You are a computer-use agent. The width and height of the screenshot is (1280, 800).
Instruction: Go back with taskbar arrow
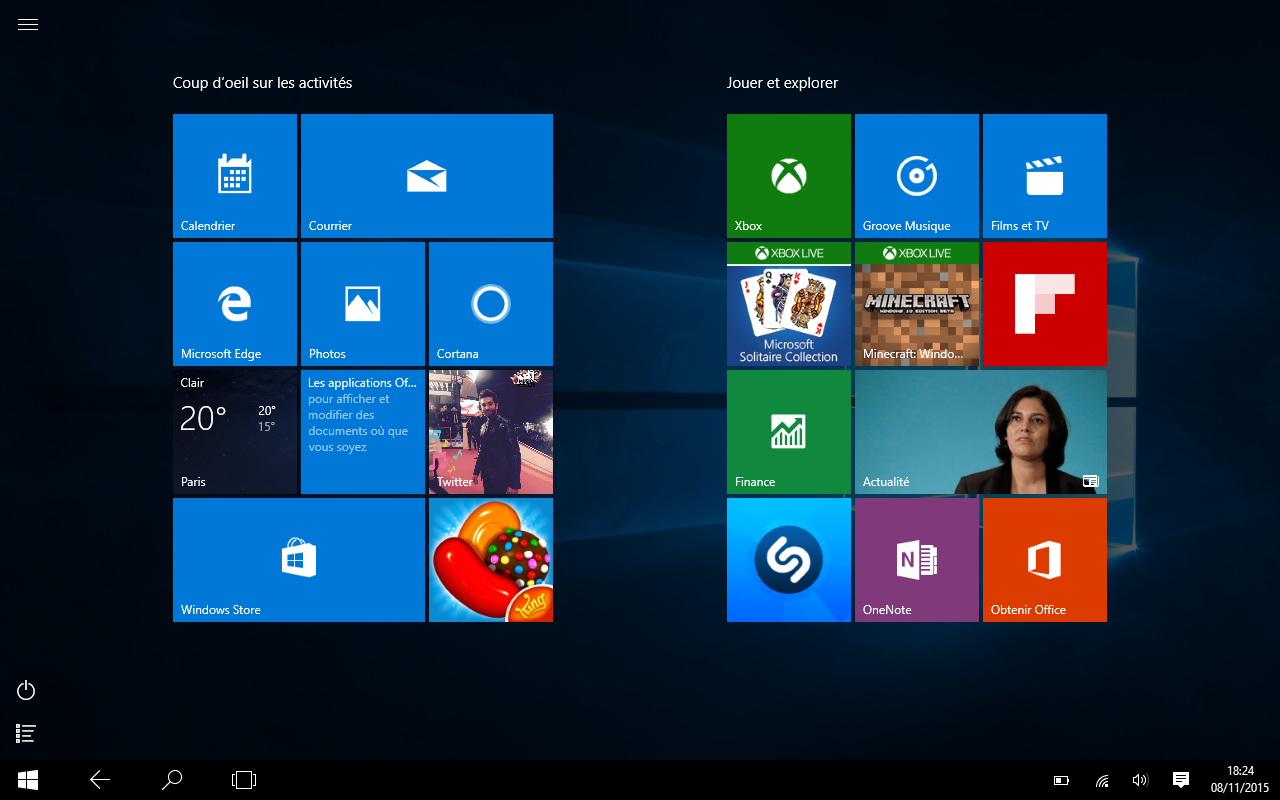tap(100, 780)
